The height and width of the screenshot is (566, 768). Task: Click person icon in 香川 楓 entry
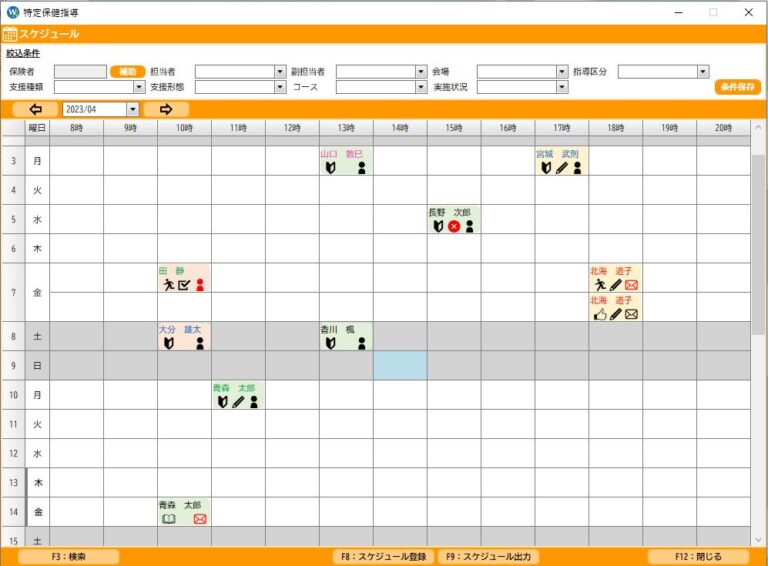coord(361,343)
